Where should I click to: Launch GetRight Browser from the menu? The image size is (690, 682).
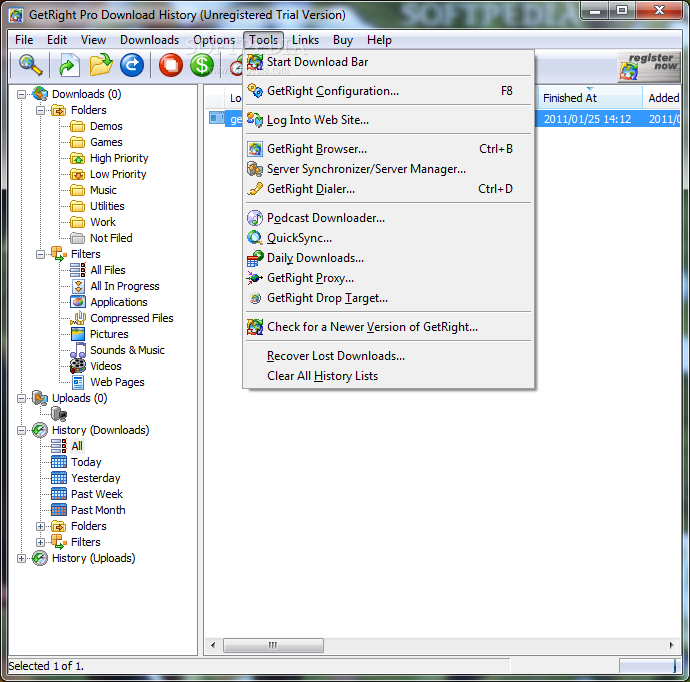click(389, 149)
